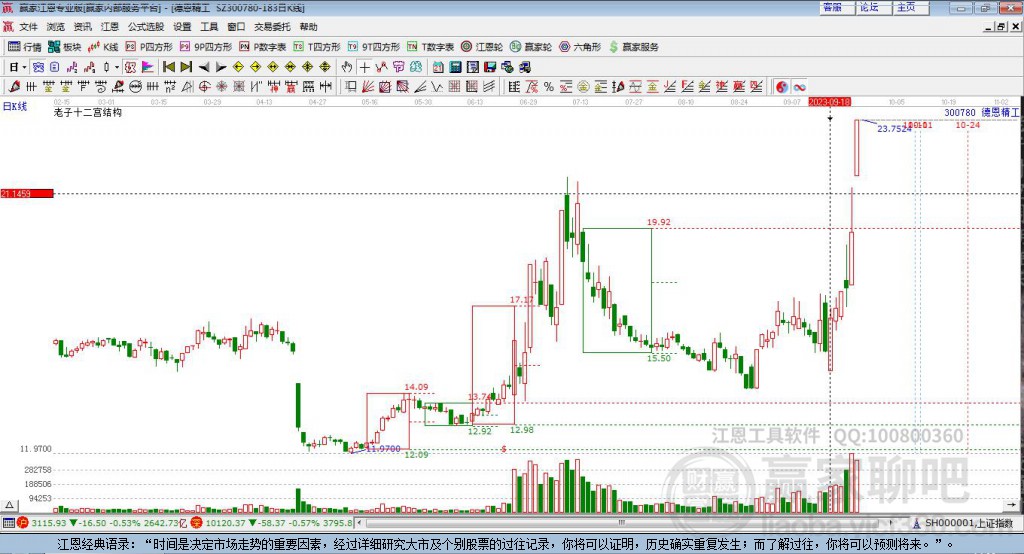Open the calendar icon showing 21
The width and height of the screenshot is (1024, 554).
point(438,67)
